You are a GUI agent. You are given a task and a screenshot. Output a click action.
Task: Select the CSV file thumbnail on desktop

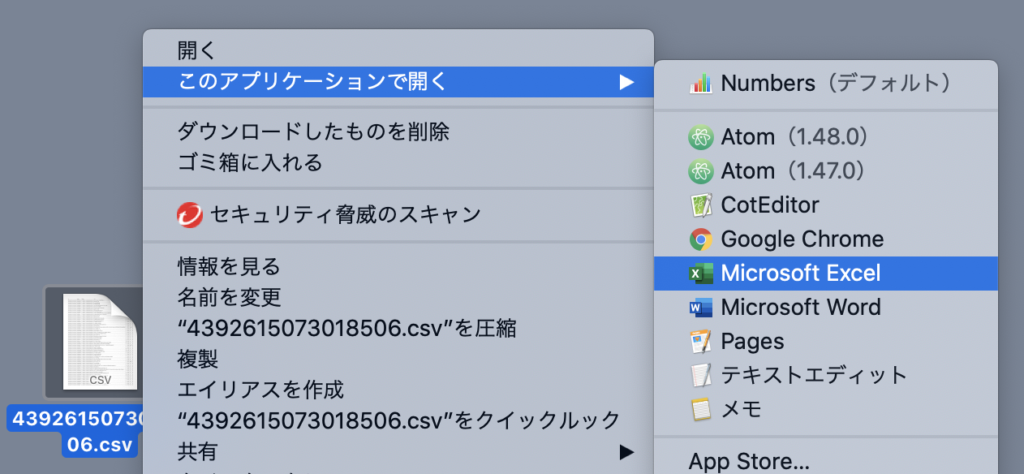click(98, 342)
